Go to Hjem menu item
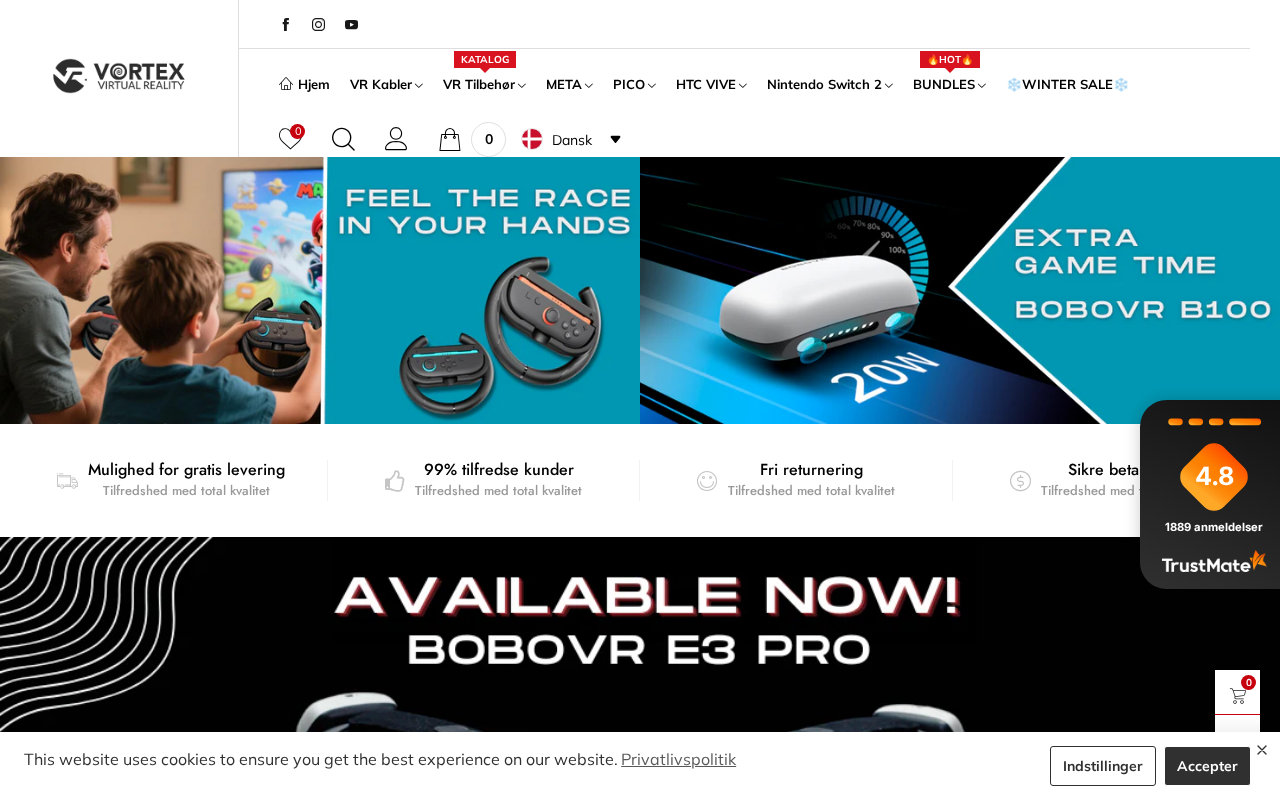Image resolution: width=1280 pixels, height=800 pixels. 304,85
